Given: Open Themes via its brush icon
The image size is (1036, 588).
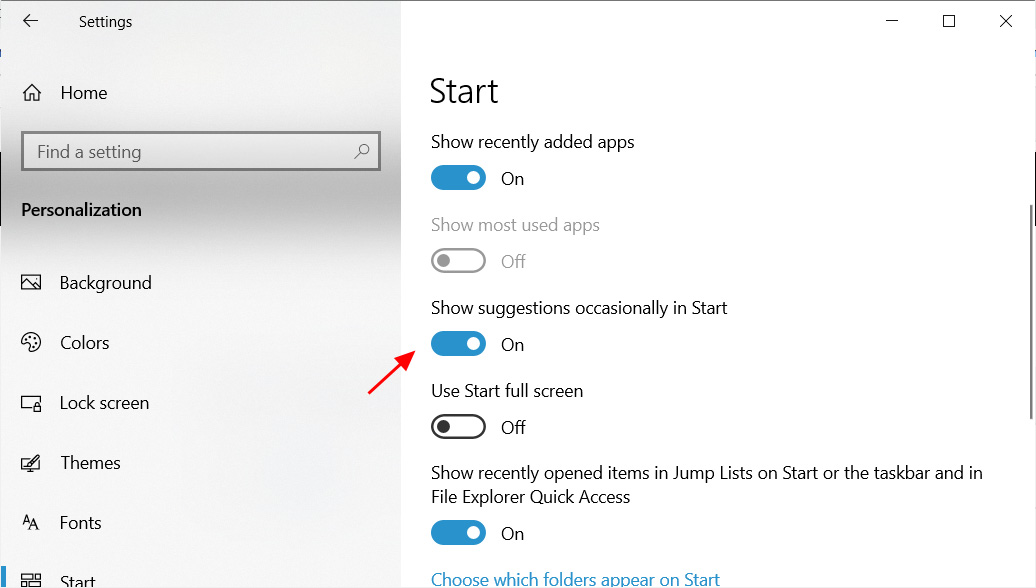Looking at the screenshot, I should point(31,462).
